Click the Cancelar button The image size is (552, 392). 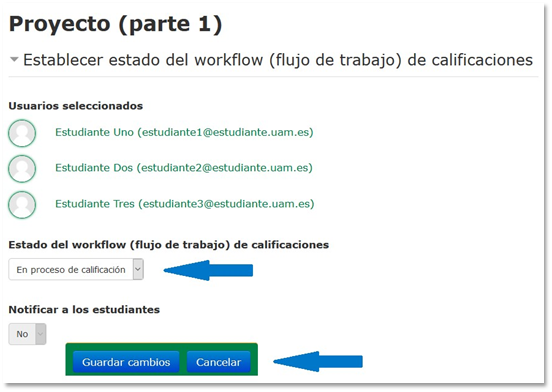(219, 362)
